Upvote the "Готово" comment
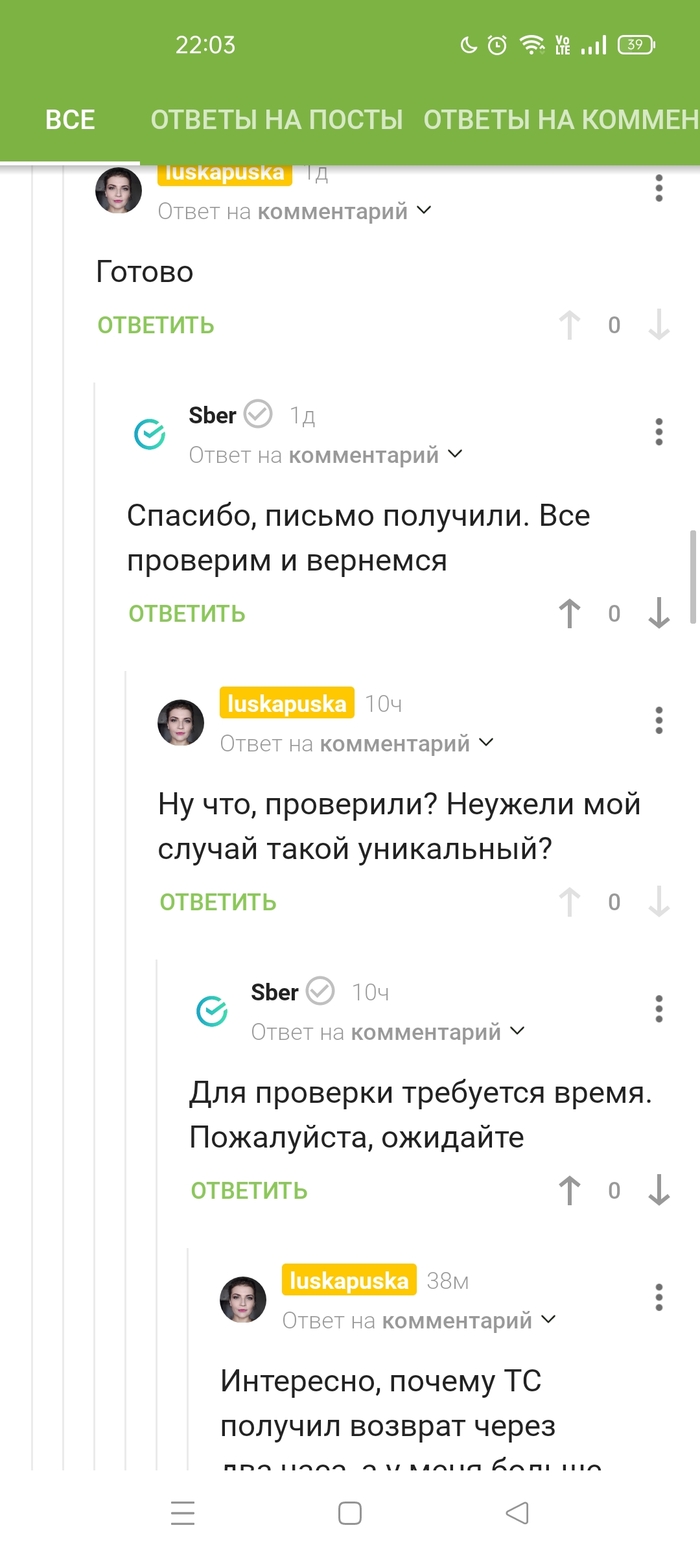The height and width of the screenshot is (1556, 700). (x=569, y=325)
